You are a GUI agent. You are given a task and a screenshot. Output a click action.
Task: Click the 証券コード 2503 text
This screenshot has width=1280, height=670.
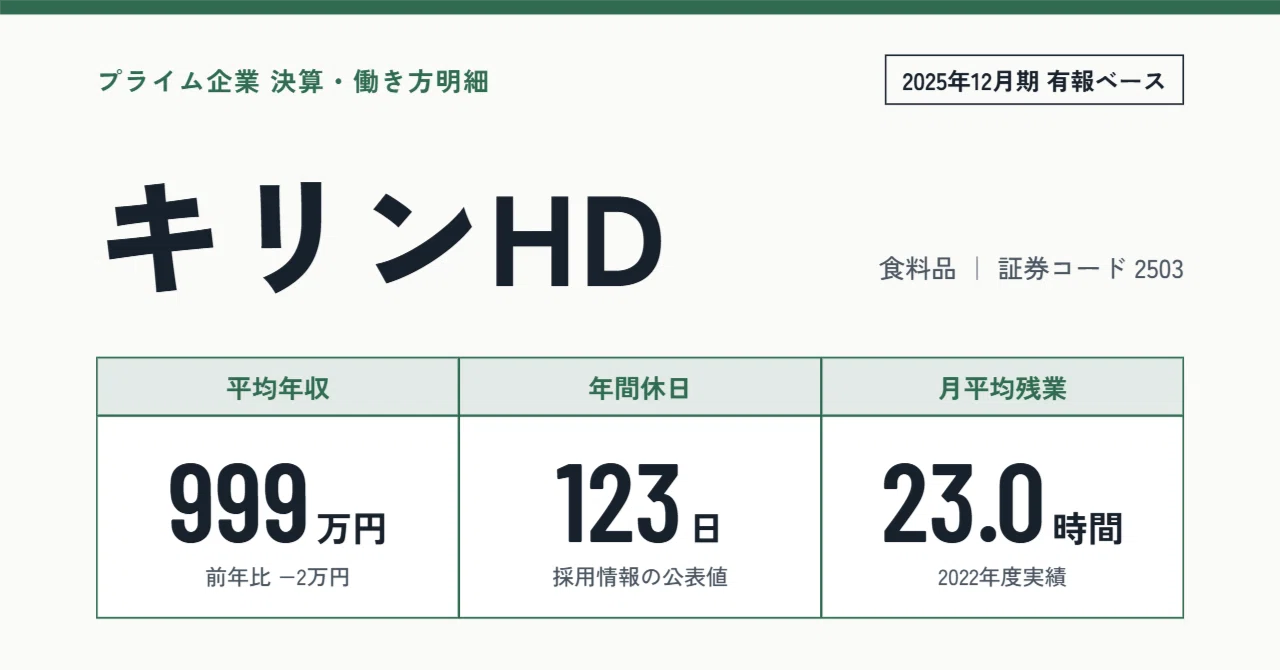click(x=1091, y=269)
